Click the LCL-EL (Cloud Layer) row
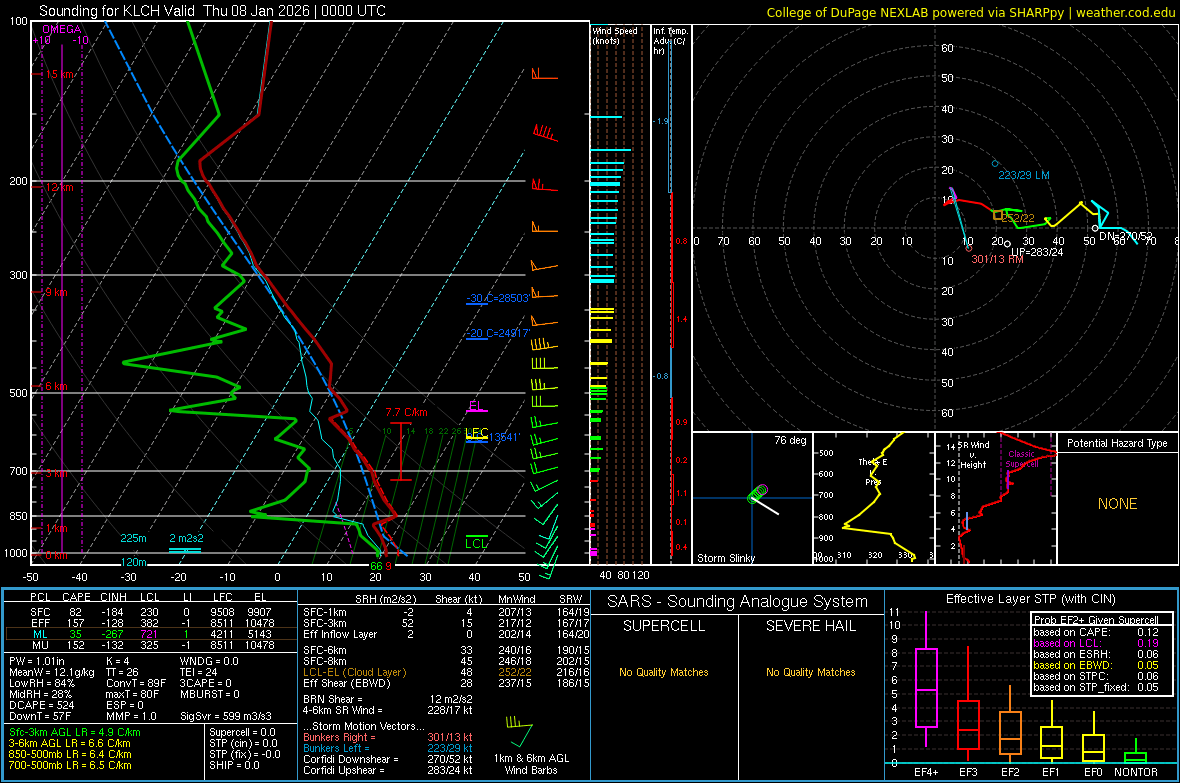Screen dimensions: 1180x783 click(x=446, y=672)
